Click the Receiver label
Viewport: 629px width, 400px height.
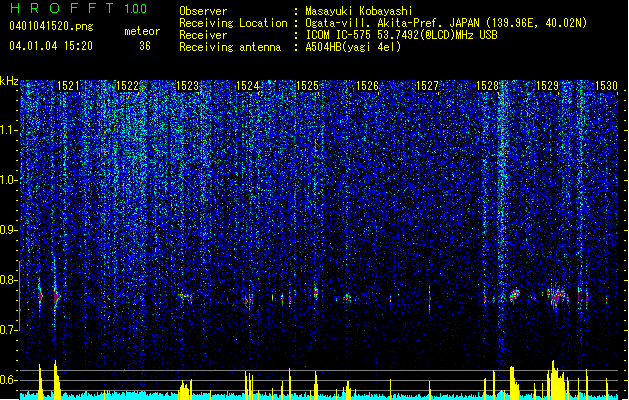pos(203,35)
